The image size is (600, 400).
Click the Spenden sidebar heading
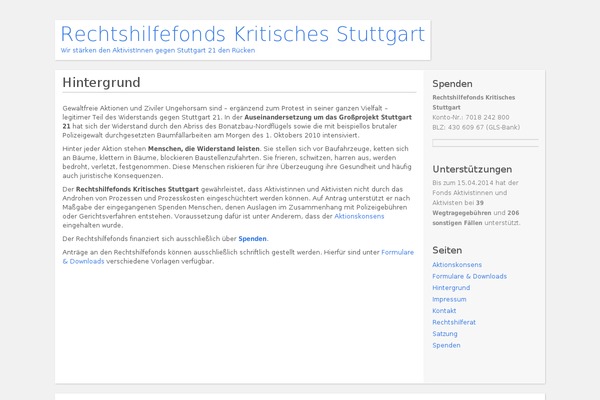click(x=452, y=84)
